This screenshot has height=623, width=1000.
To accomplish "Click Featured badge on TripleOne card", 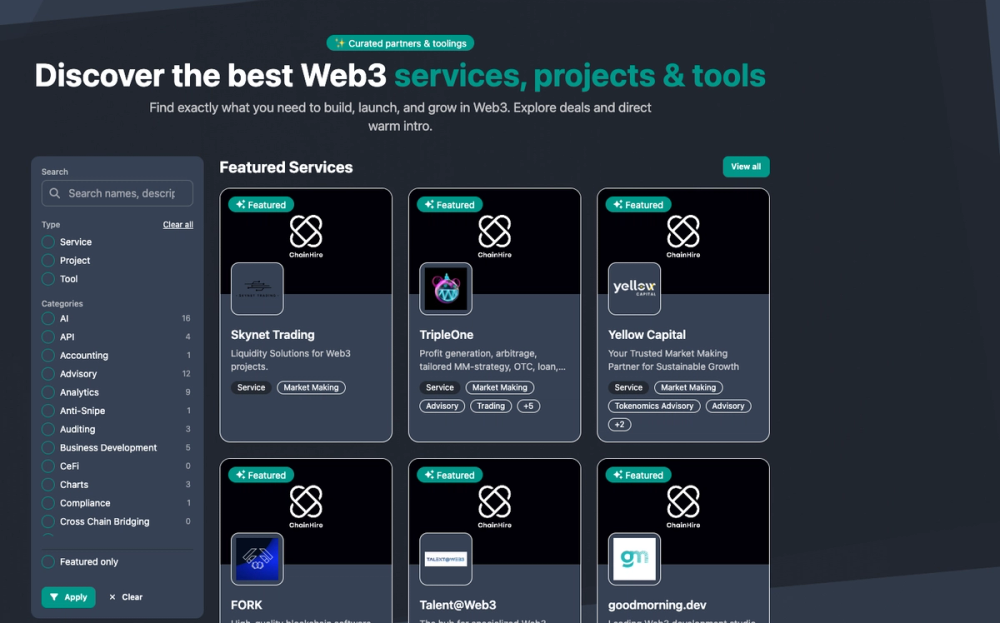I will 450,205.
